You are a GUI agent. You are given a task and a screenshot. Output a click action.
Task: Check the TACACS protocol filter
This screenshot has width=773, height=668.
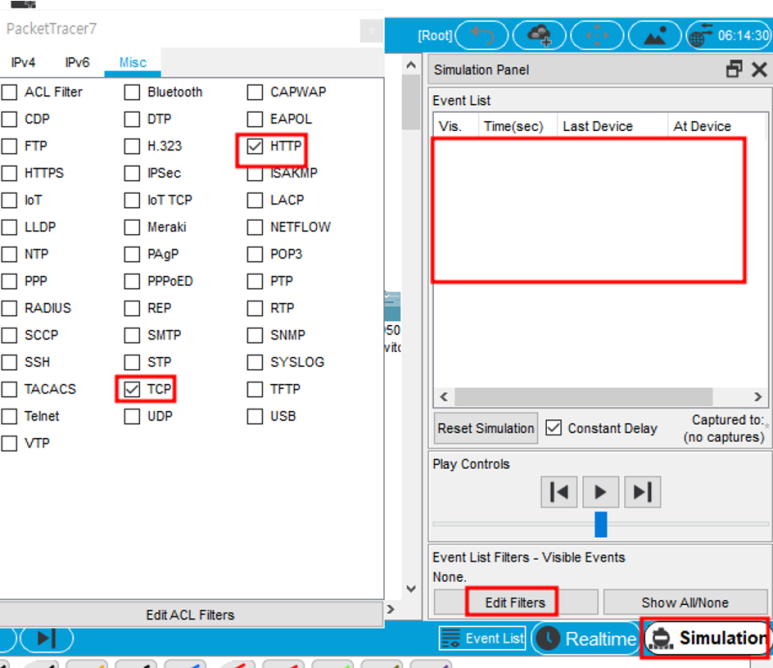point(9,389)
